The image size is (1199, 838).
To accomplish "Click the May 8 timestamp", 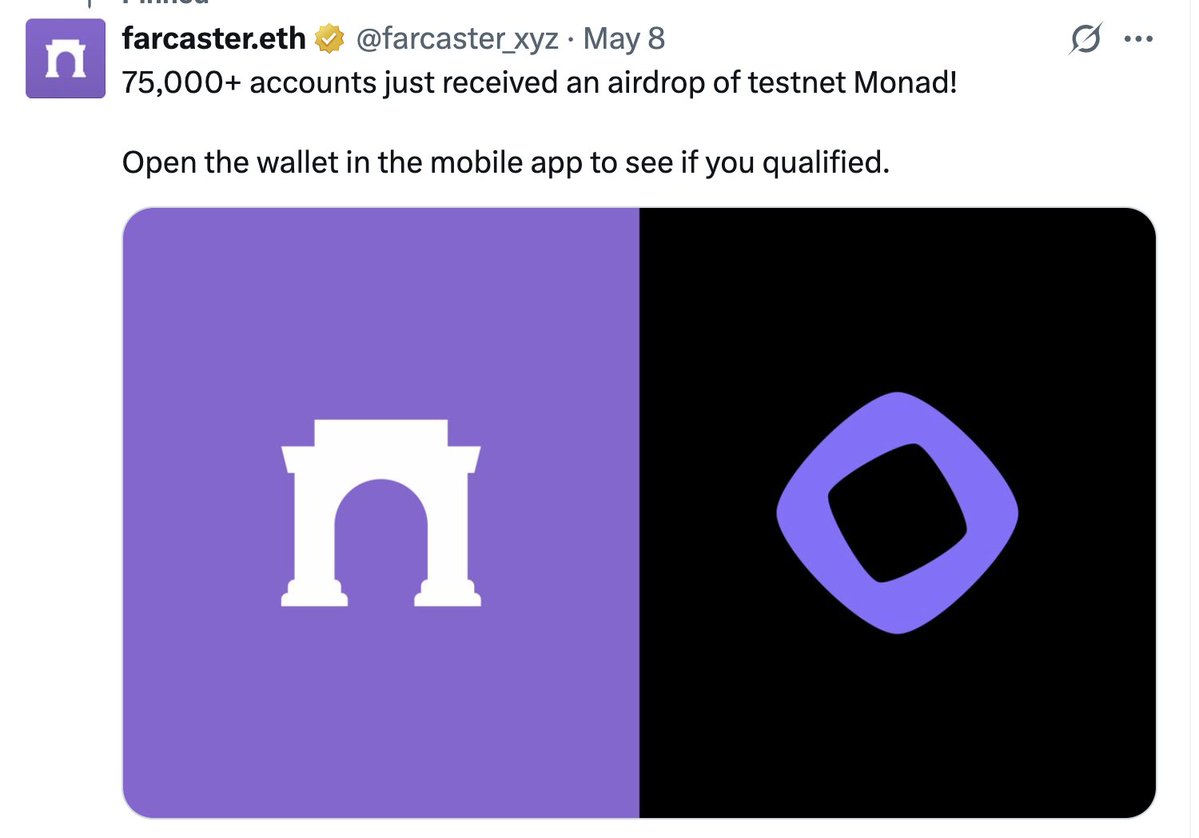I will point(624,40).
